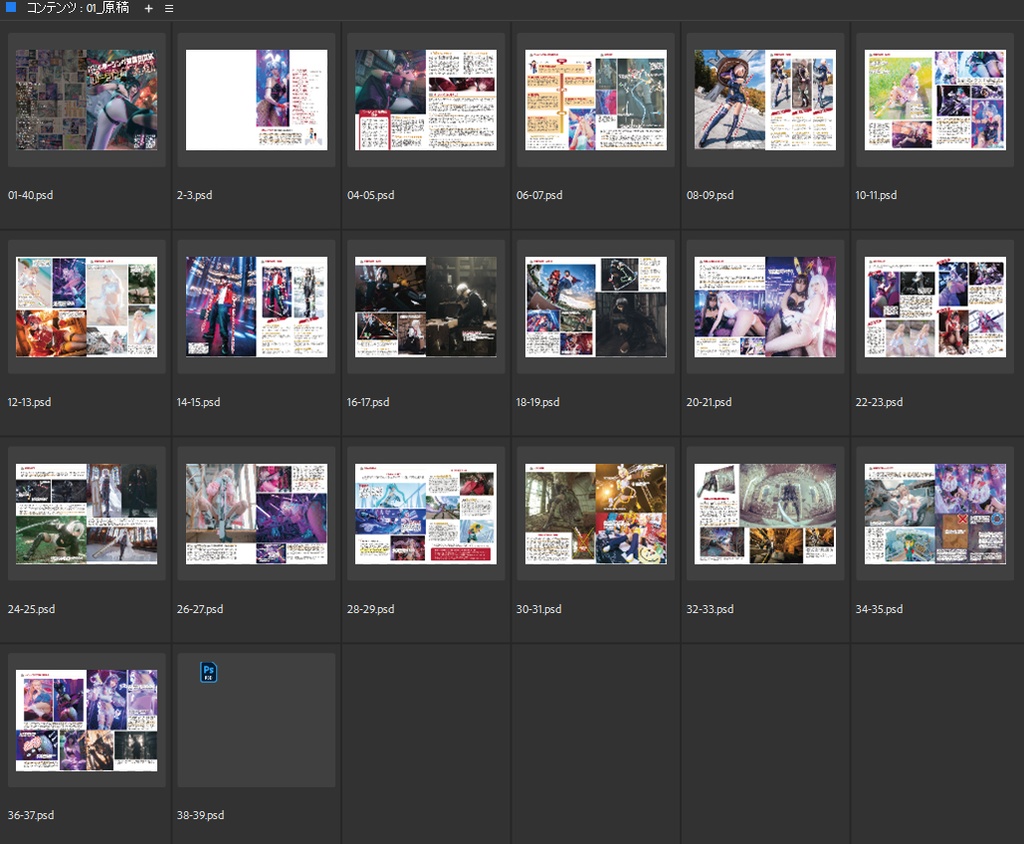The height and width of the screenshot is (844, 1024).
Task: Select the コンテンツ: 01_原稿 tab
Action: coord(78,8)
